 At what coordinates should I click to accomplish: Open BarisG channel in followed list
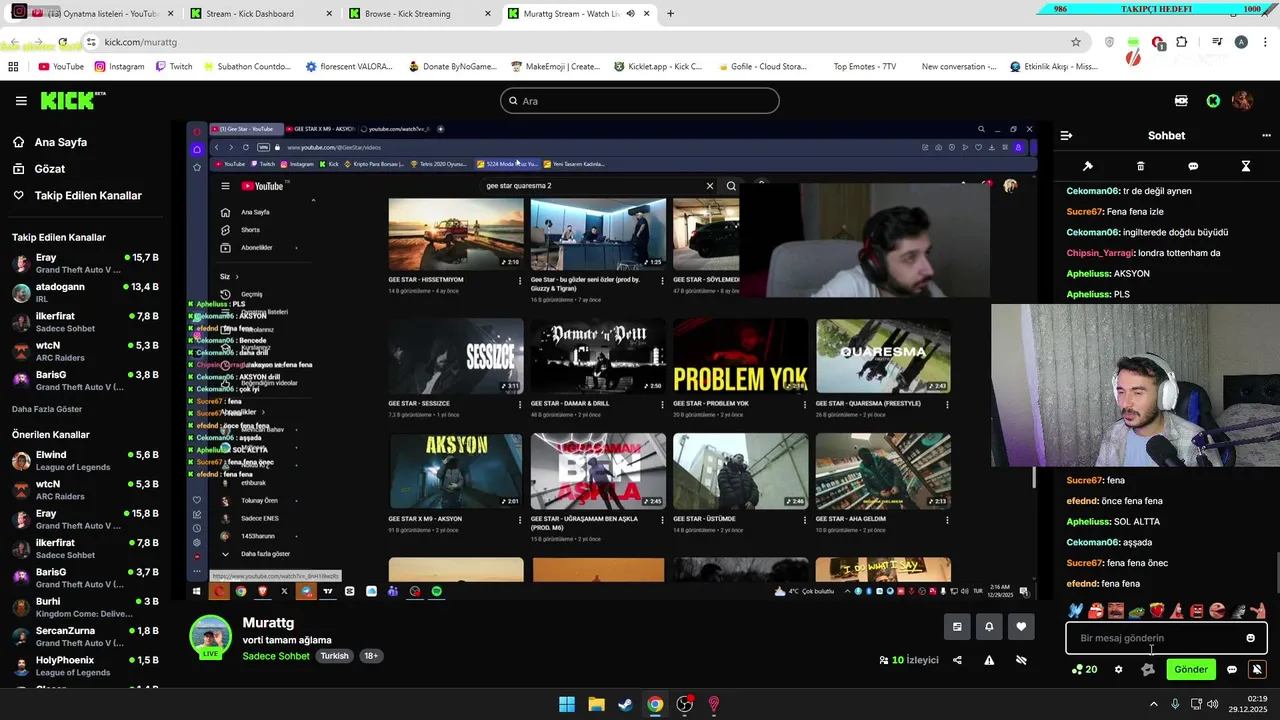pyautogui.click(x=85, y=380)
